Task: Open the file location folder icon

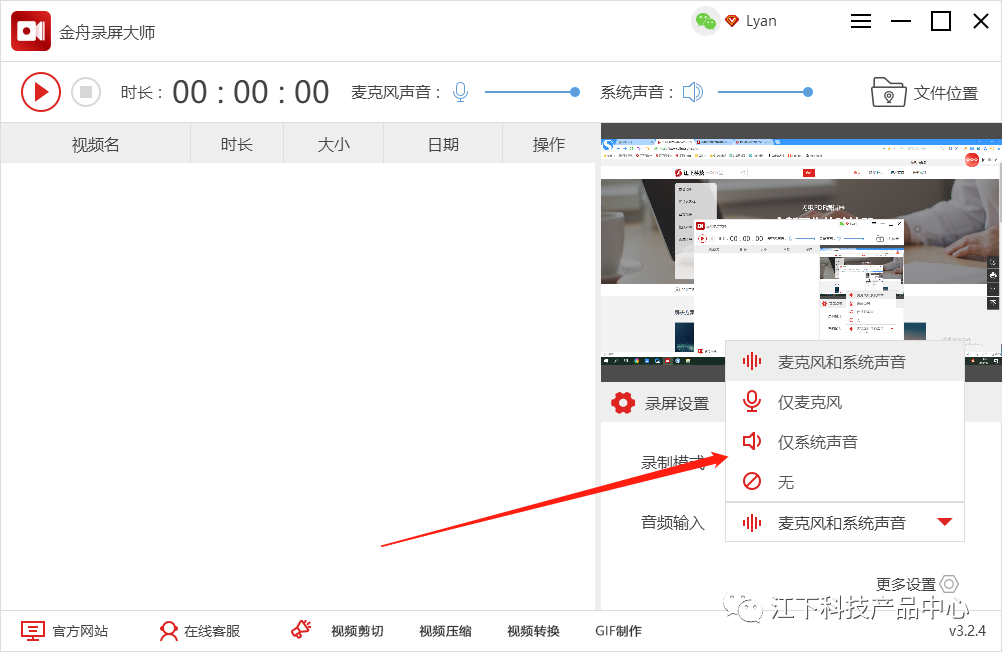Action: click(x=888, y=93)
